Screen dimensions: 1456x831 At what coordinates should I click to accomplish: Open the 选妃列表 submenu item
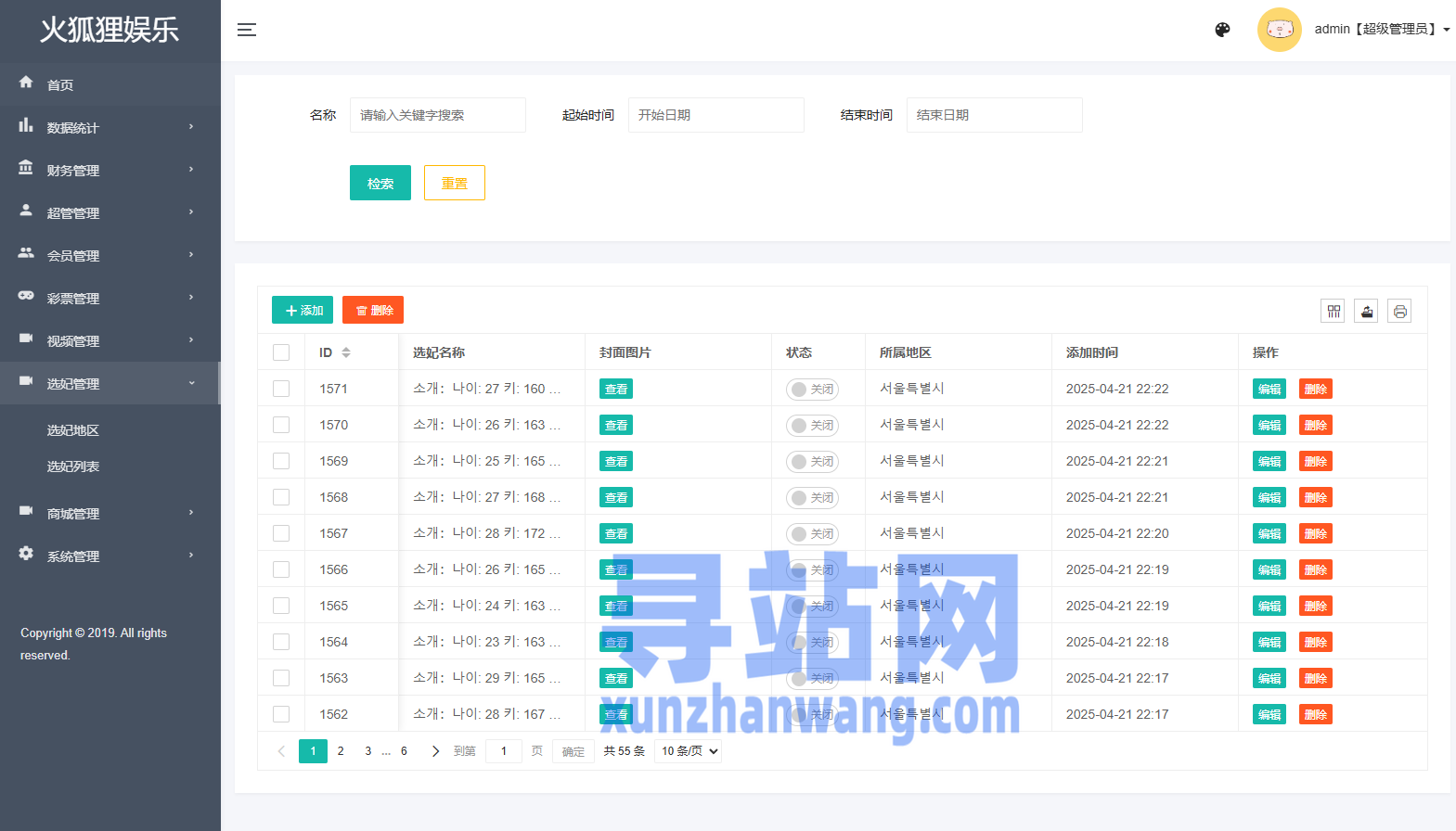110,467
